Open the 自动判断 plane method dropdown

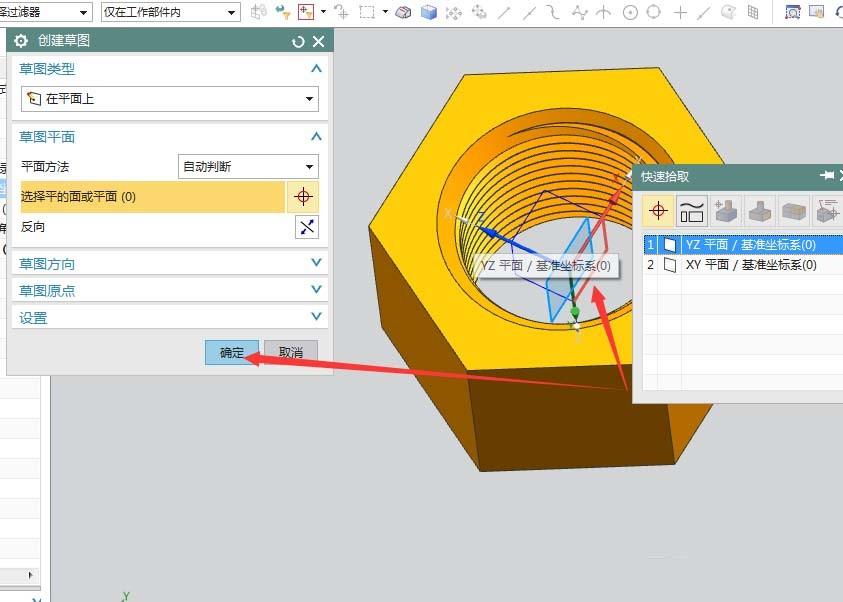[248, 167]
